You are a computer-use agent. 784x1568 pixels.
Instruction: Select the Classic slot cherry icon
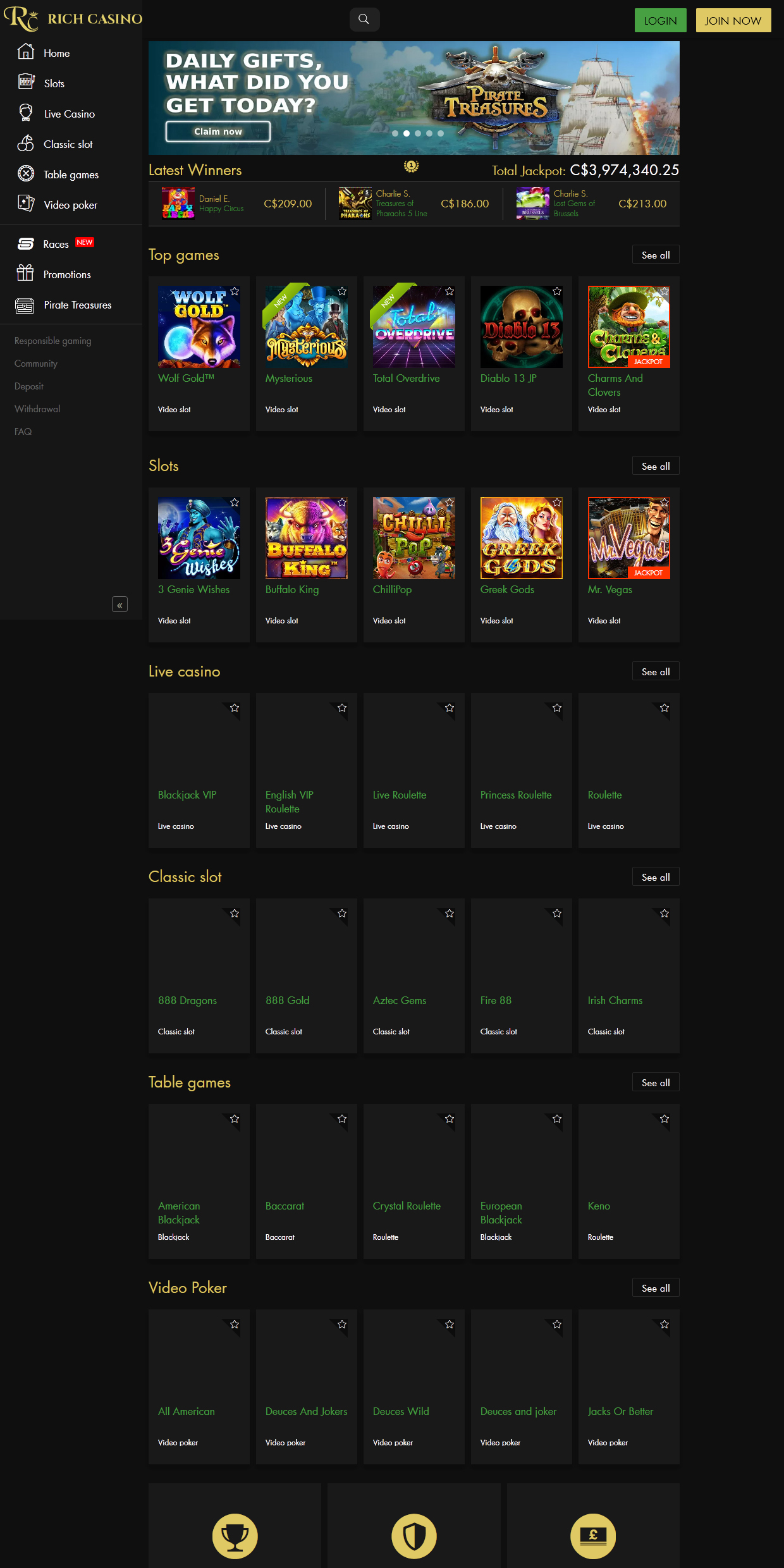26,144
